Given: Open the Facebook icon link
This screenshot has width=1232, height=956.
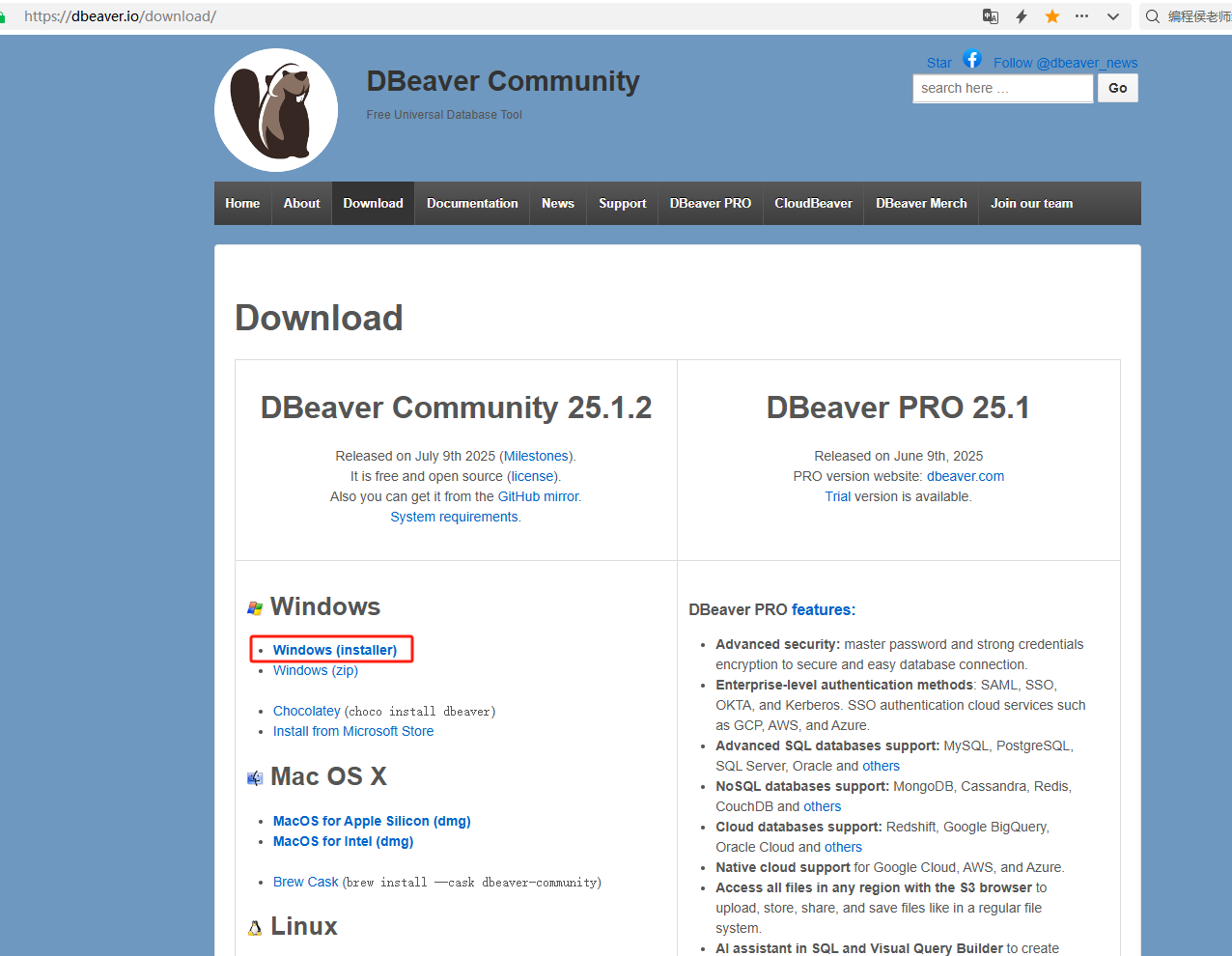Looking at the screenshot, I should 972,59.
